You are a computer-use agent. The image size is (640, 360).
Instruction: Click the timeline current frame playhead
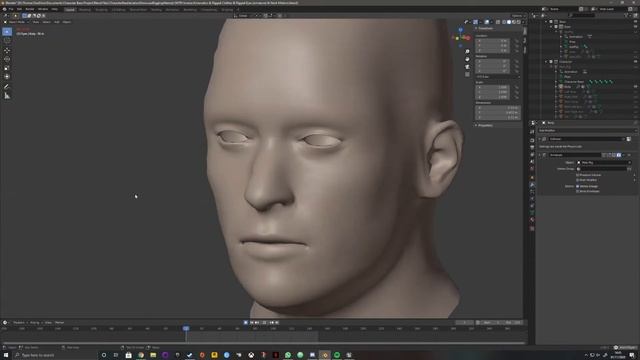186,328
